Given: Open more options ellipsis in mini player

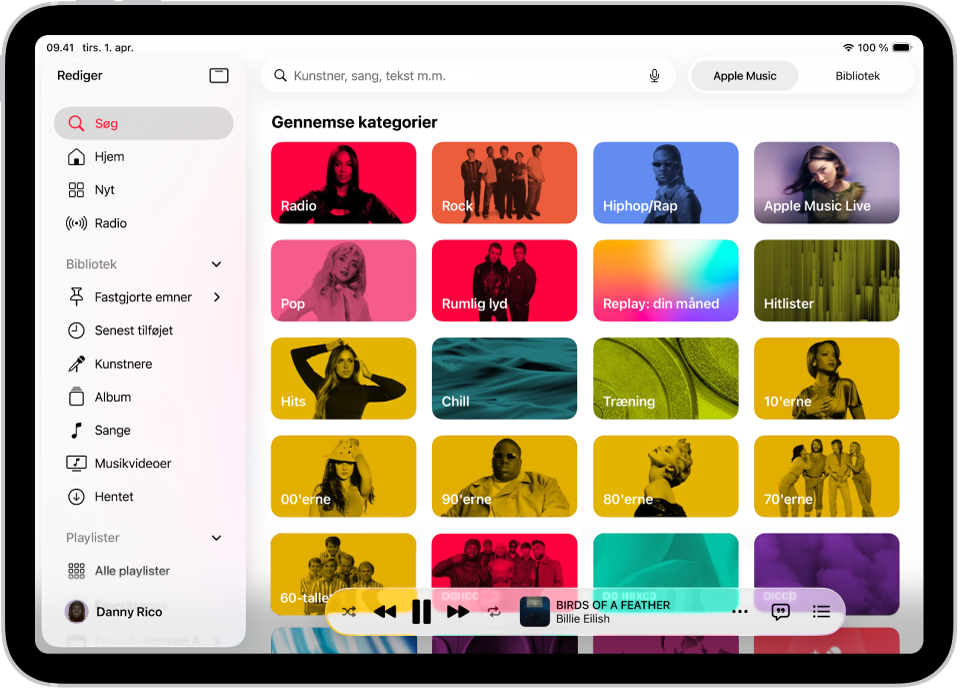Looking at the screenshot, I should pos(740,612).
